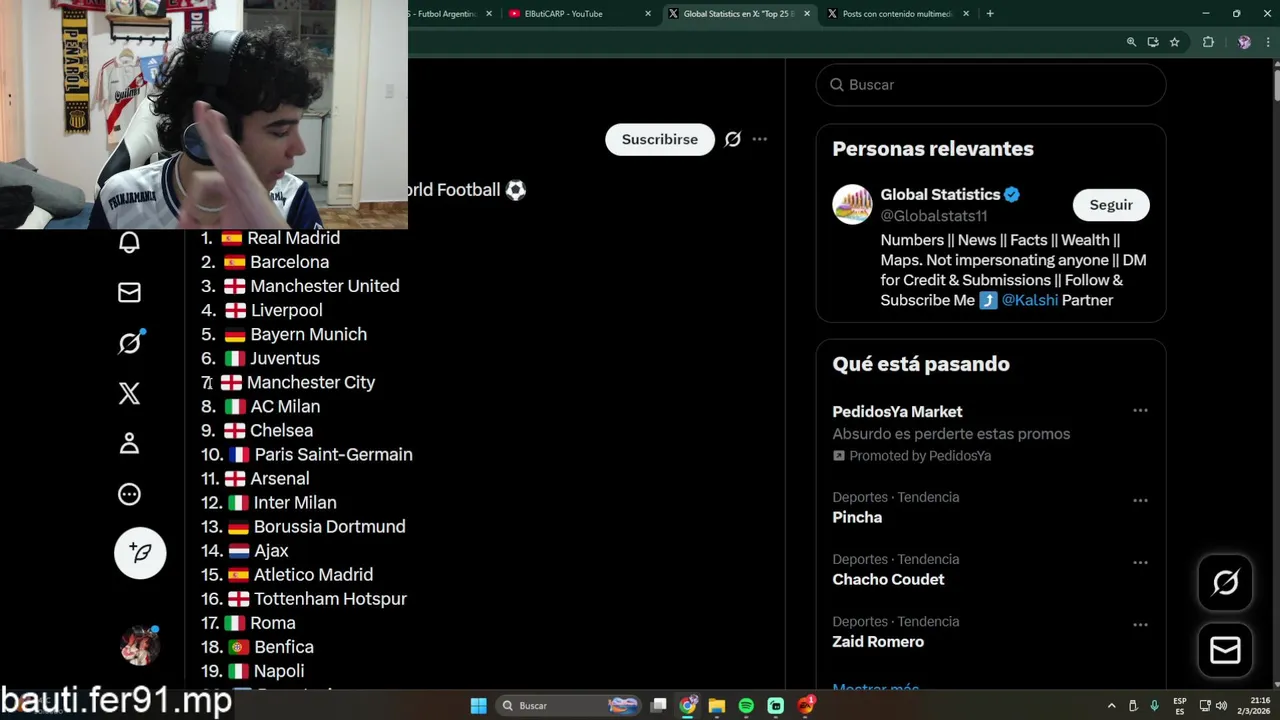1280x720 pixels.
Task: Open profile person icon in sidebar
Action: [129, 443]
